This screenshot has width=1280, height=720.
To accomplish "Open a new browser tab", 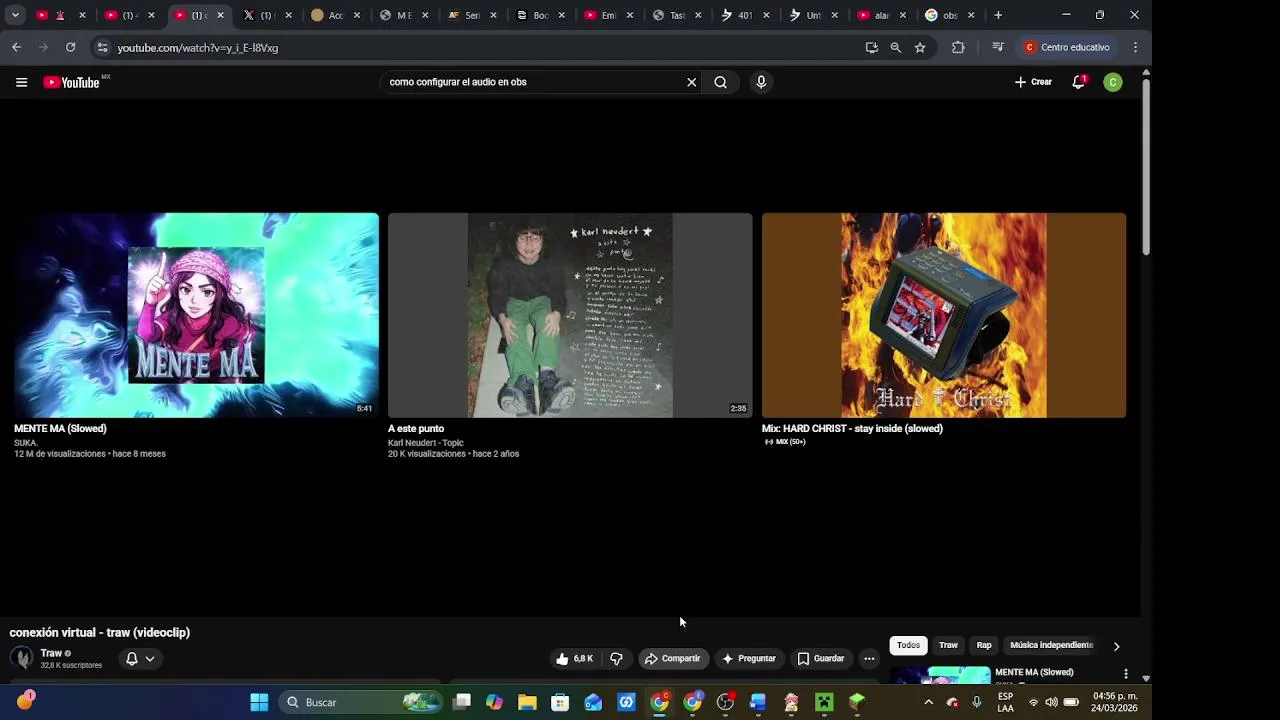I will tap(998, 15).
